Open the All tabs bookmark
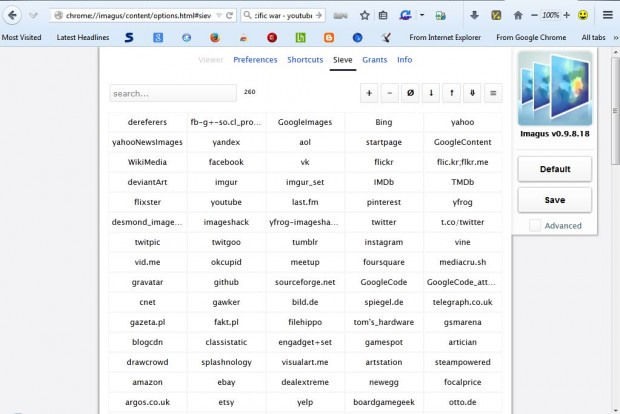The width and height of the screenshot is (620, 414). pos(593,38)
